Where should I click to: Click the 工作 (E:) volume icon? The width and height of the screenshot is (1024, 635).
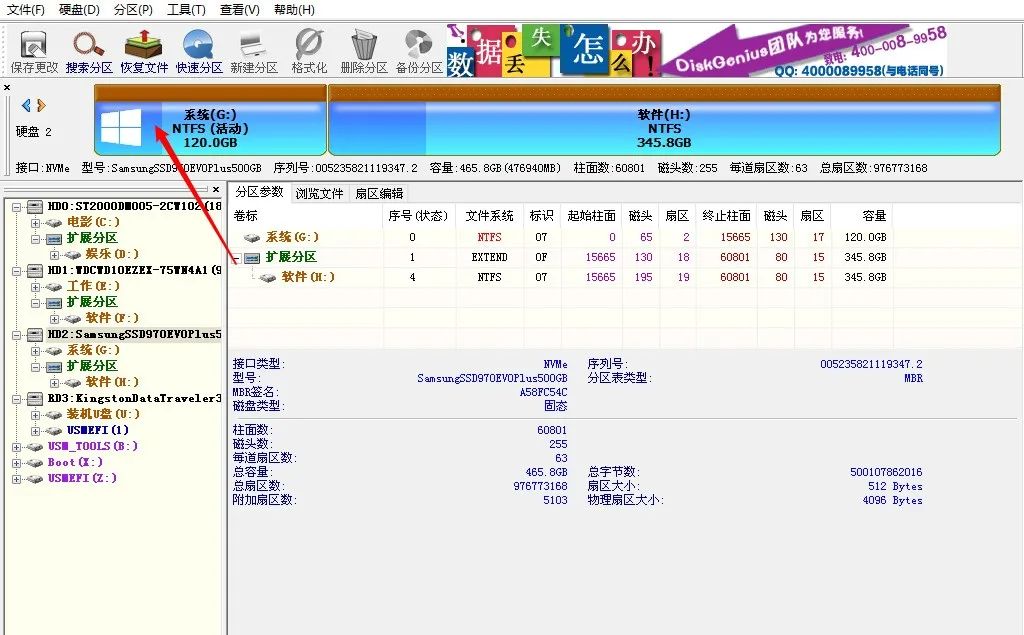click(53, 287)
